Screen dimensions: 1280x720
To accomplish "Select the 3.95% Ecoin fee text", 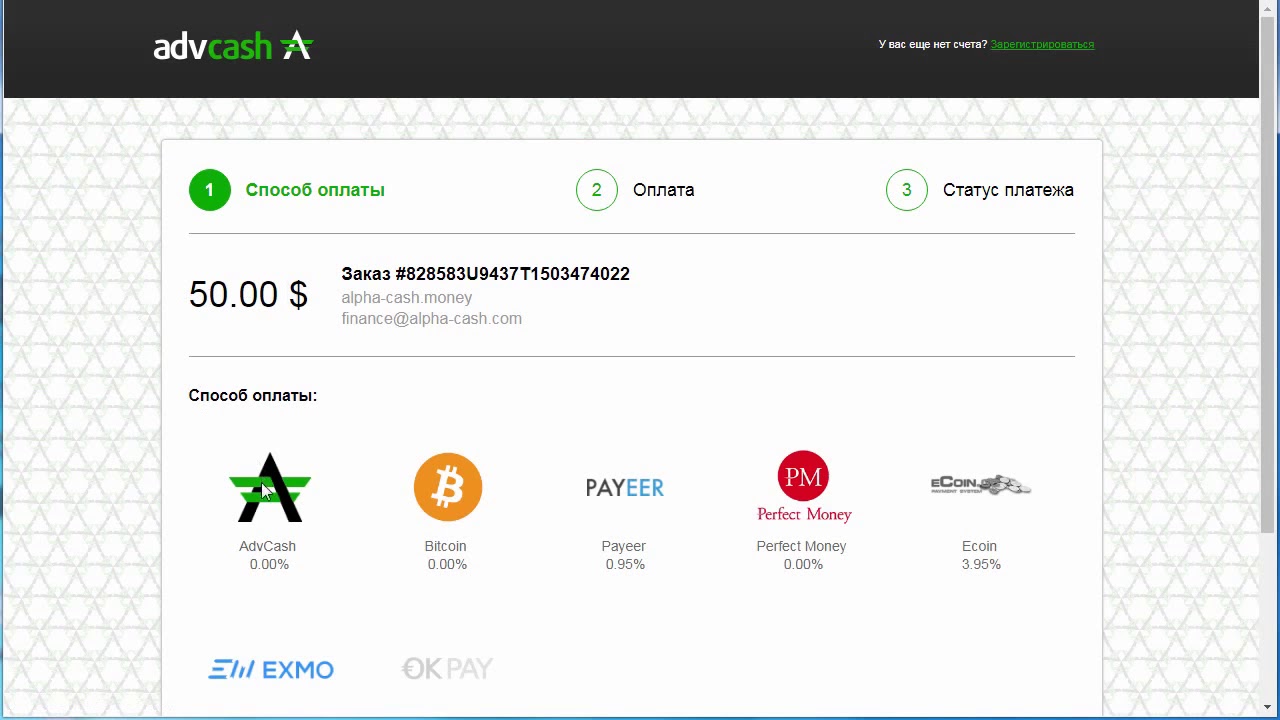I will click(981, 564).
